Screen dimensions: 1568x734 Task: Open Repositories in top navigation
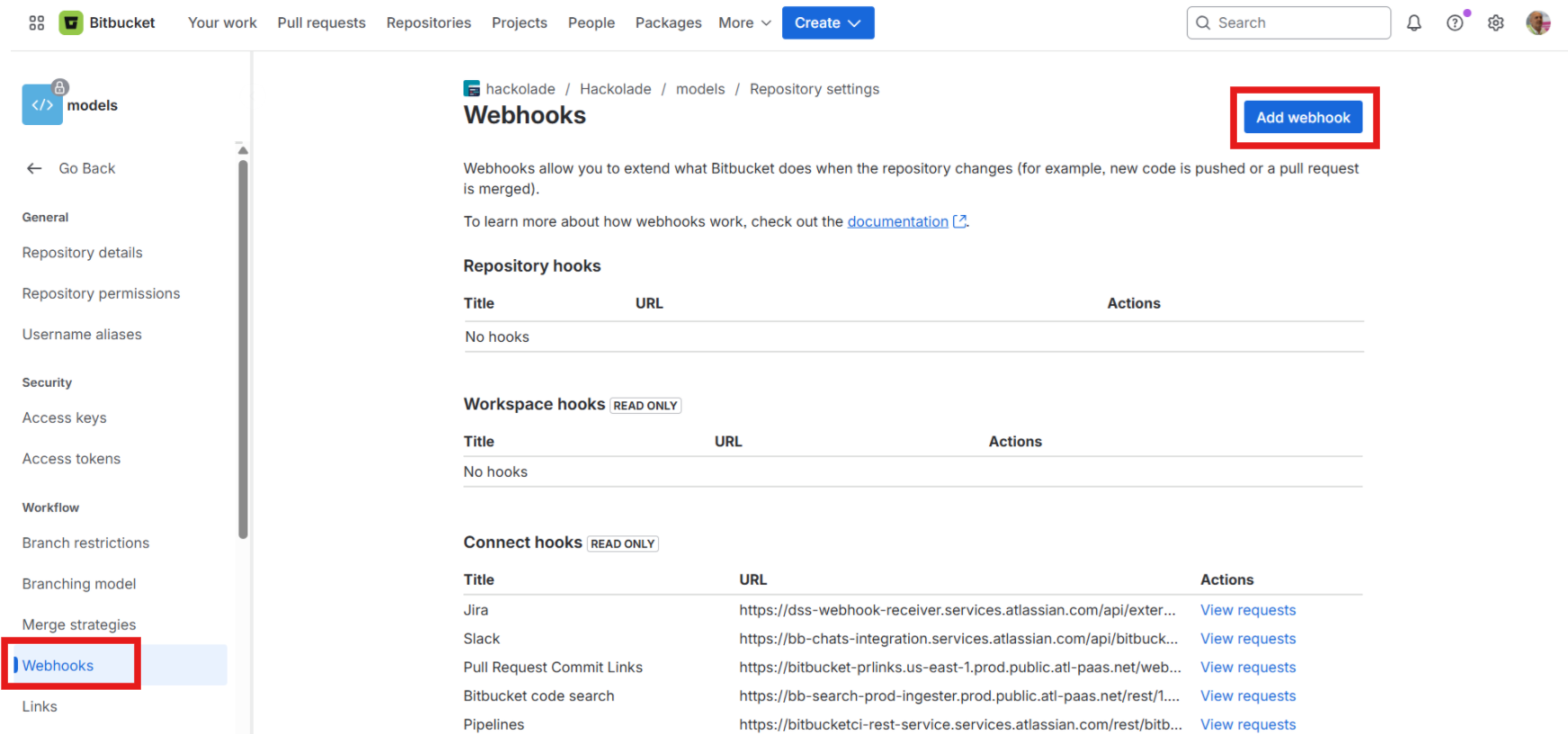click(x=429, y=22)
